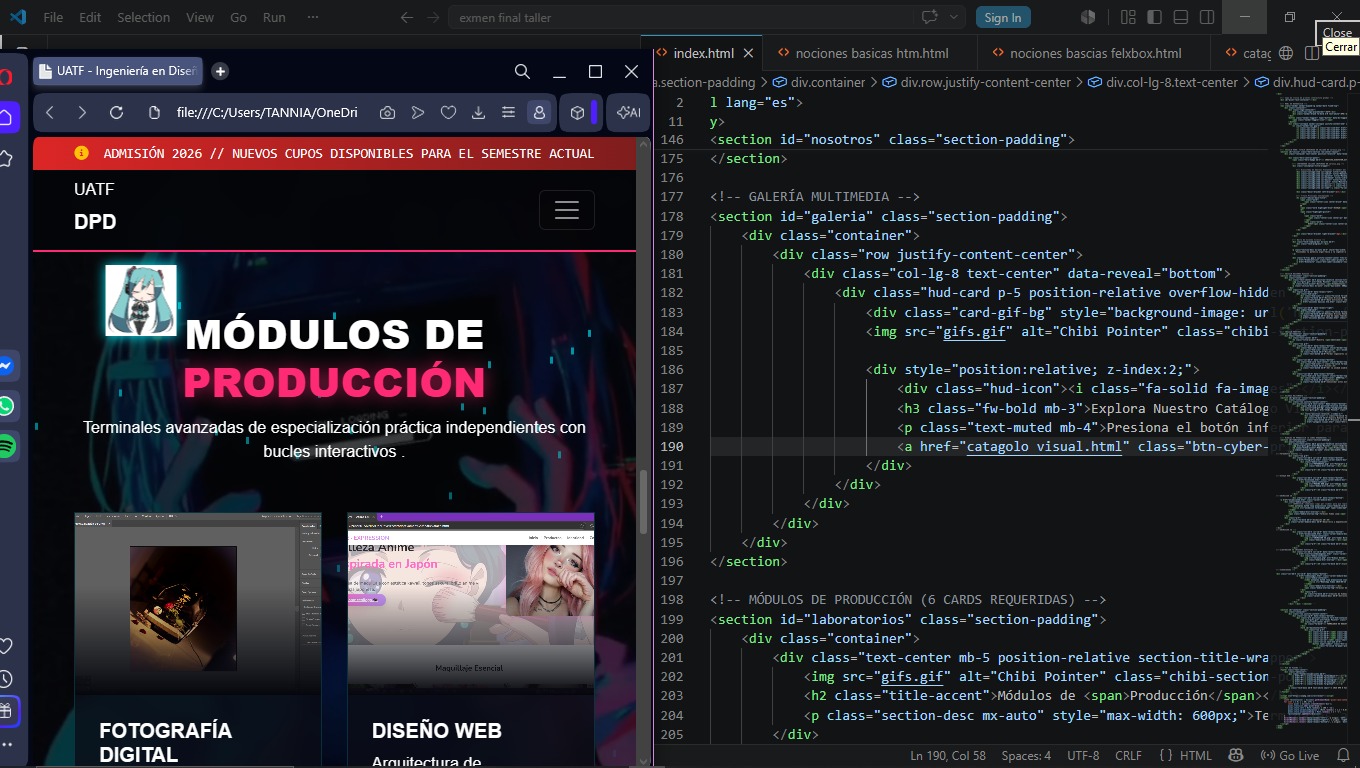Go forward in the Opera browser
Viewport: 1360px width, 768px height.
(82, 113)
